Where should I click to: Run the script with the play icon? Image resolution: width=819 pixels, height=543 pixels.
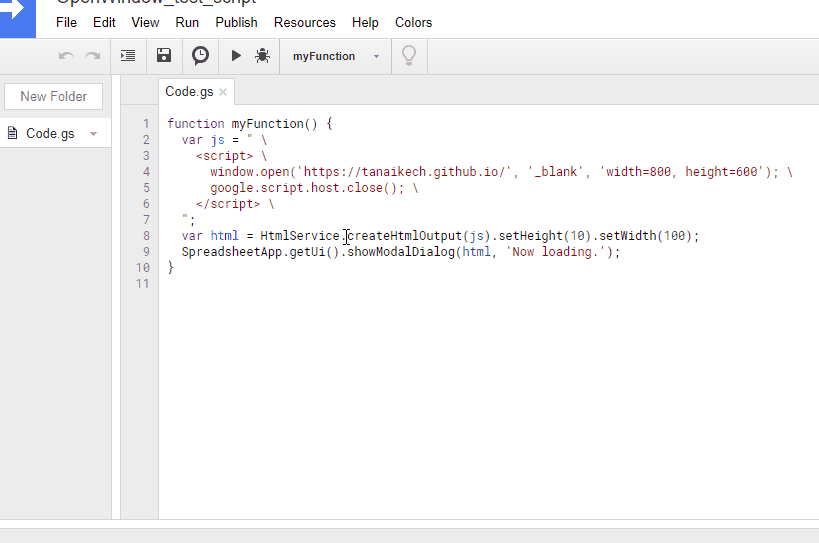click(236, 55)
